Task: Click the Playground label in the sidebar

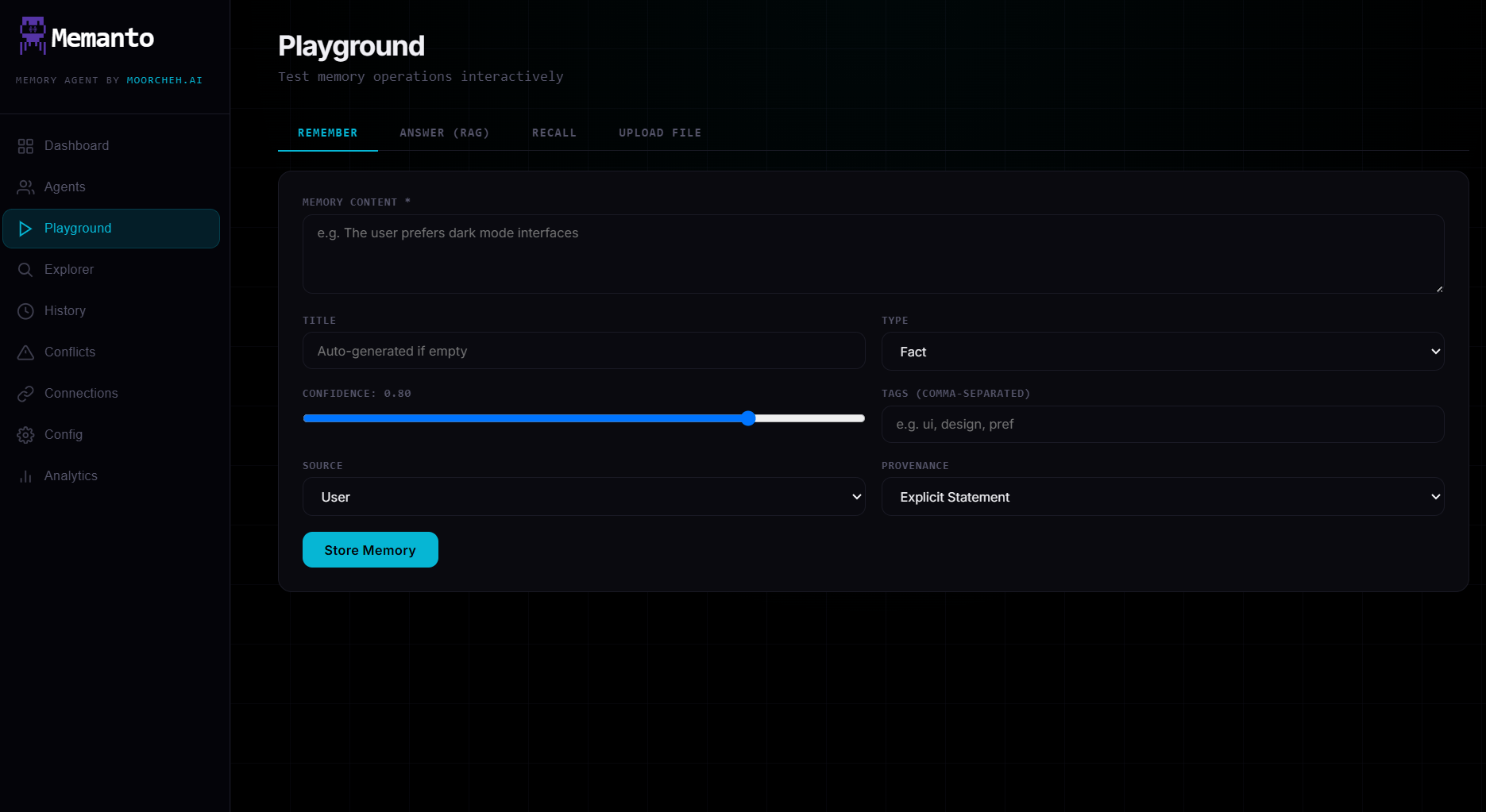Action: click(78, 229)
